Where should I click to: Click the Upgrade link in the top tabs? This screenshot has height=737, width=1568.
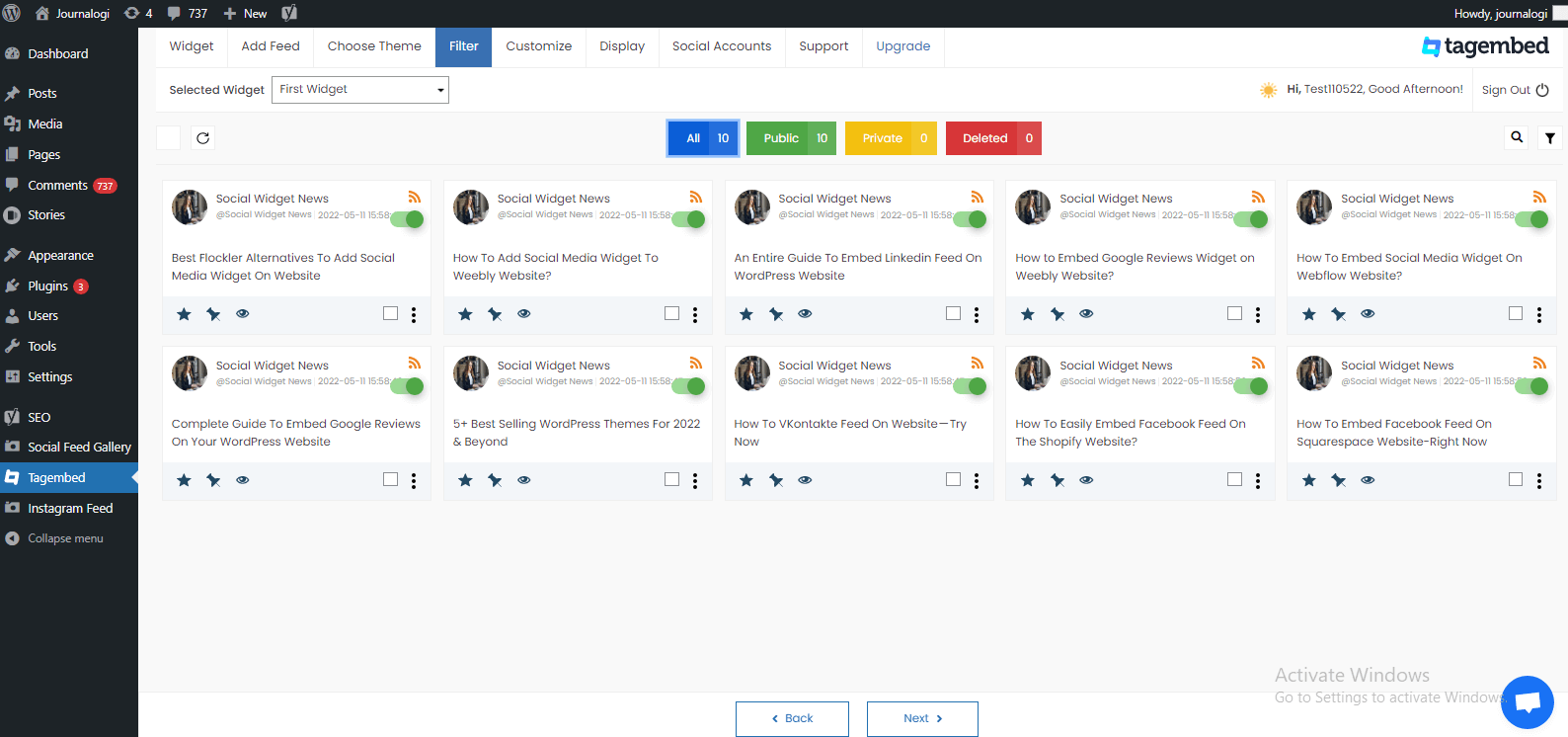[x=903, y=46]
